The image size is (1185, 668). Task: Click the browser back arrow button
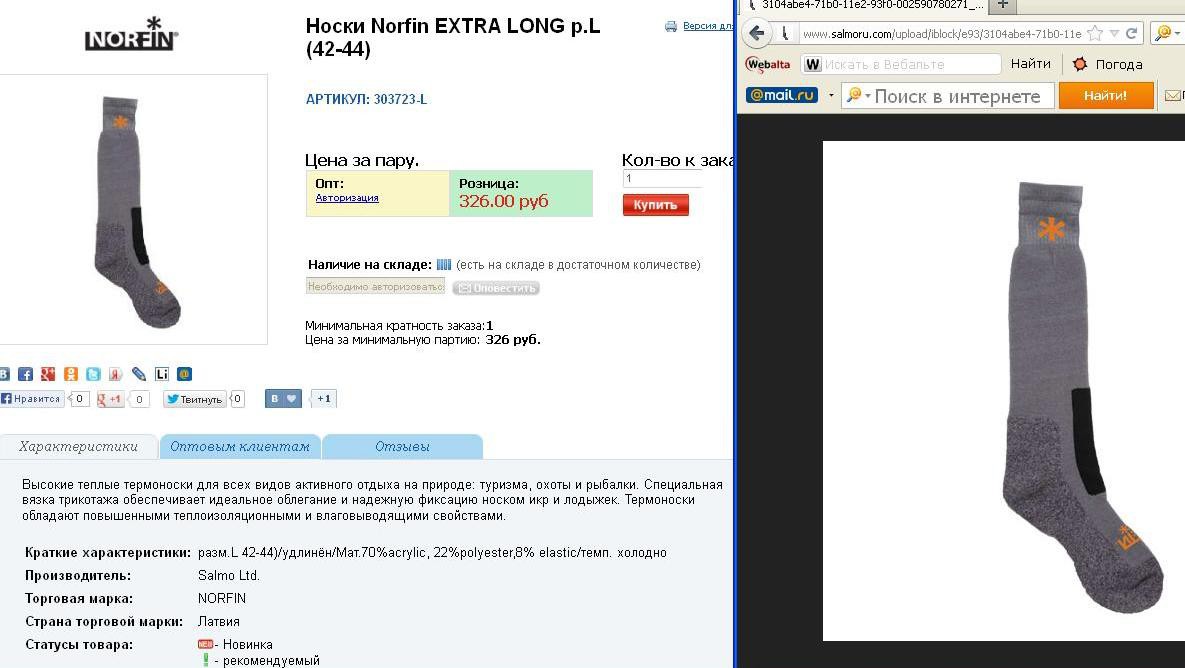(756, 33)
